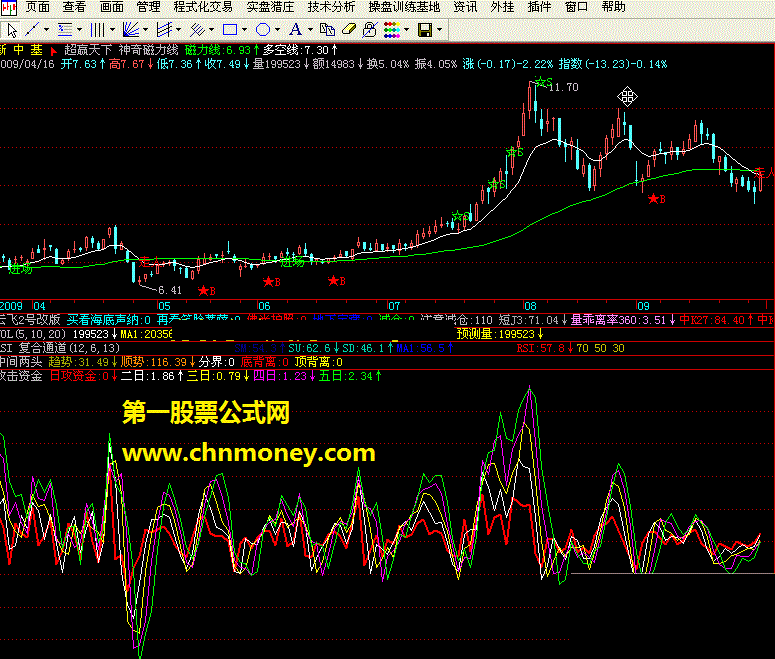
Task: Select the vertical cycle lines tool
Action: click(x=97, y=30)
